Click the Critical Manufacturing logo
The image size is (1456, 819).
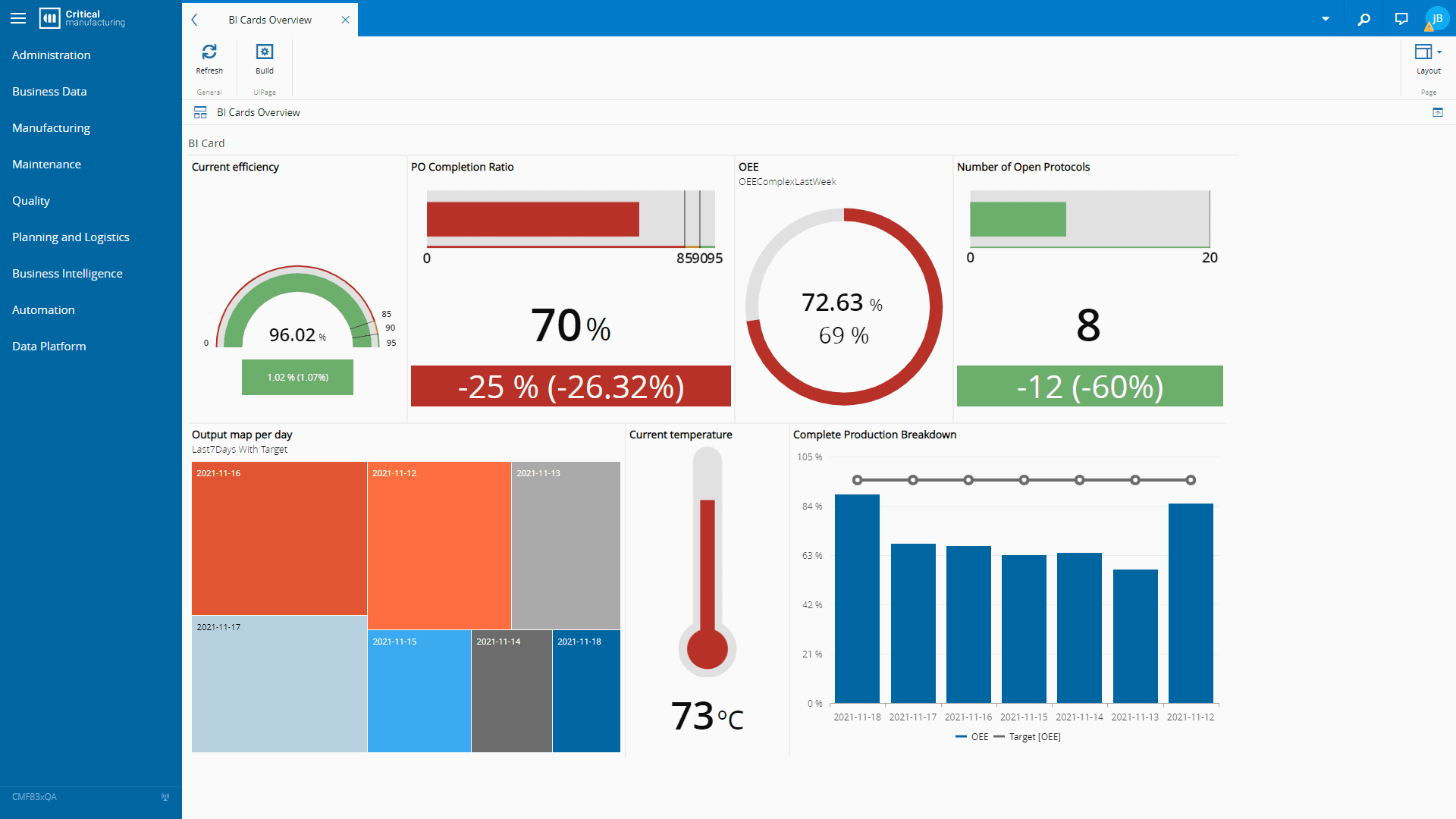tap(82, 18)
